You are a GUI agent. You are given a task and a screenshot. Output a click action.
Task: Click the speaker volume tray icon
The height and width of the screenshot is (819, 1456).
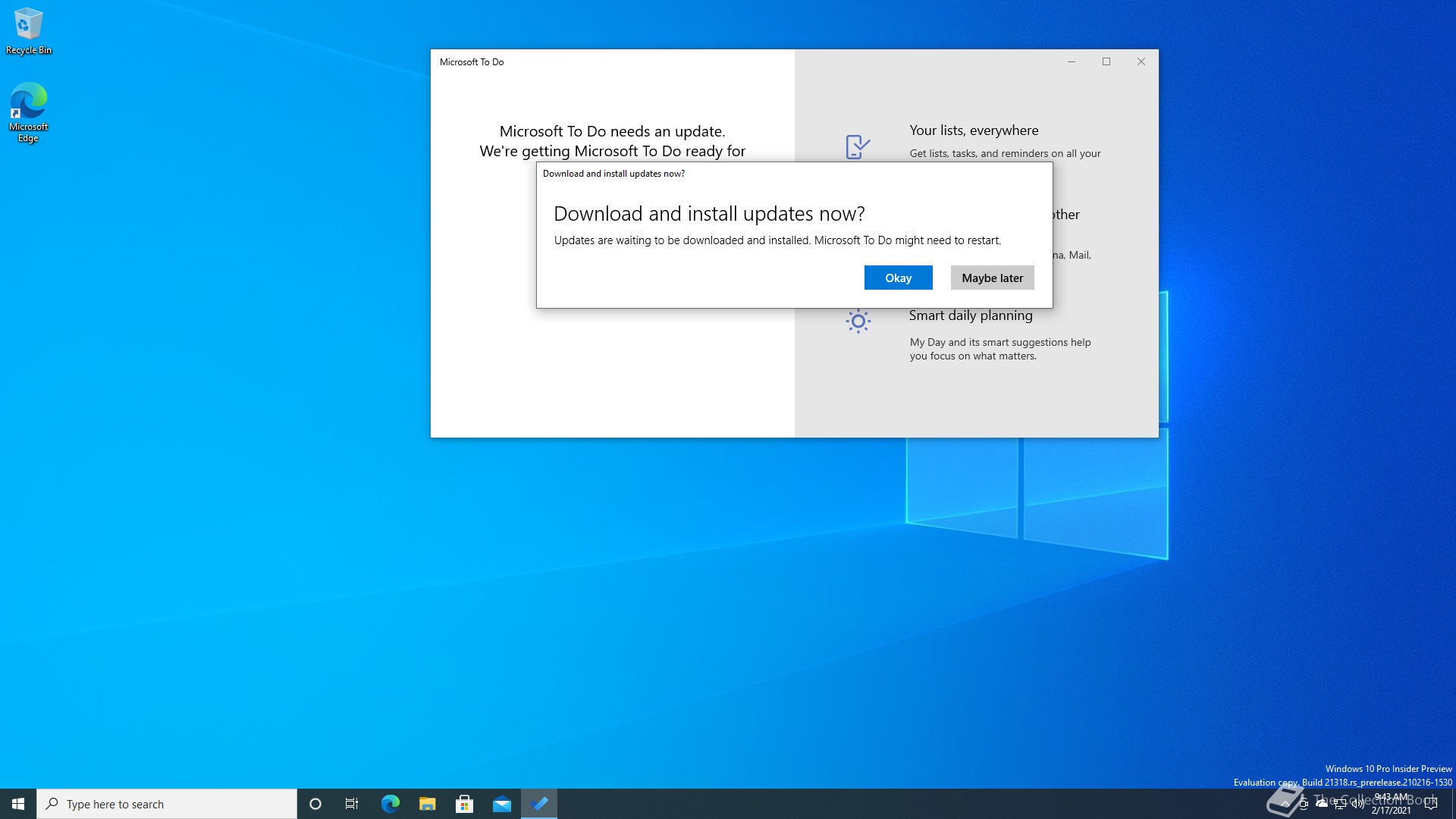pos(1357,804)
